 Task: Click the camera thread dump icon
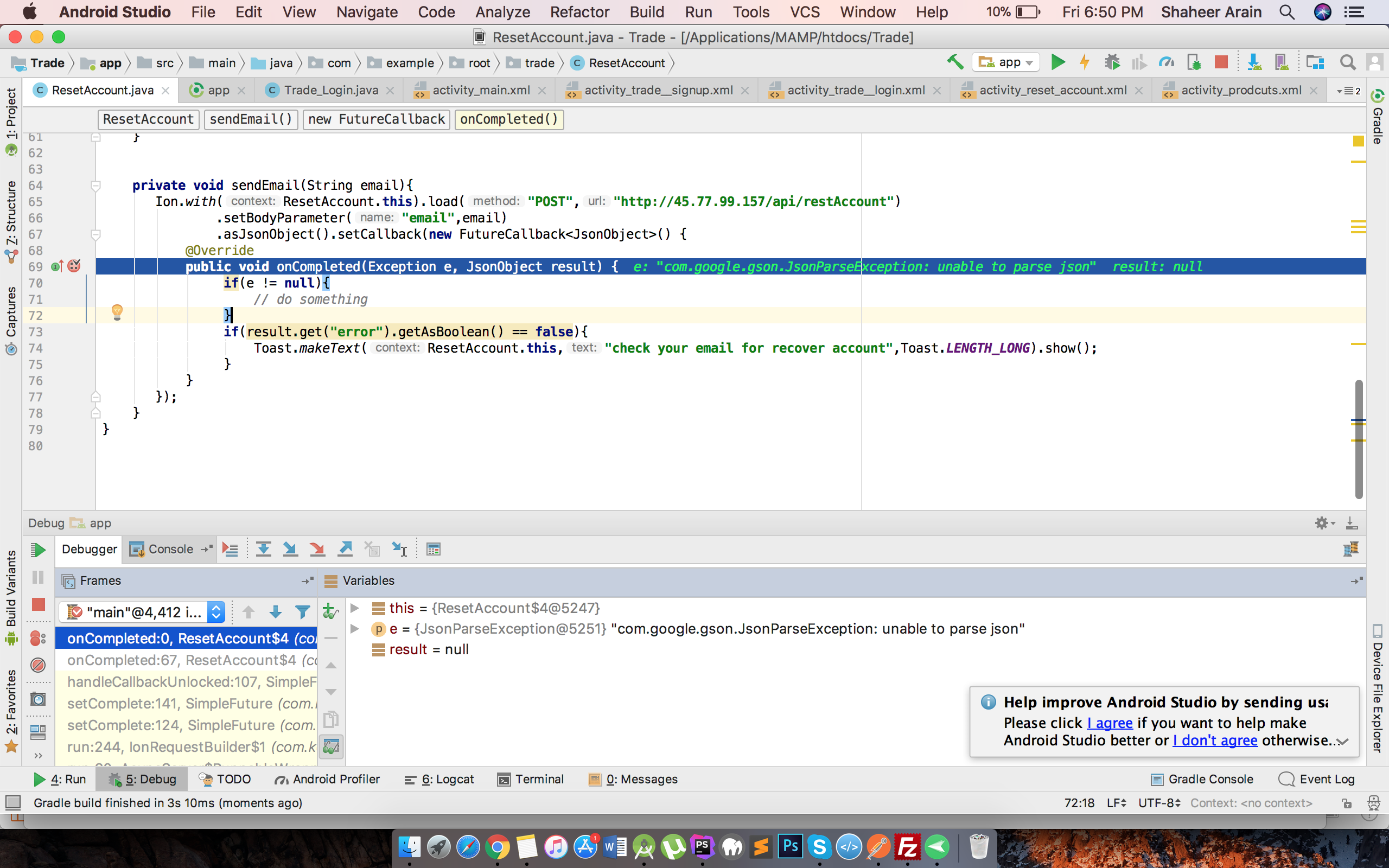coord(38,699)
